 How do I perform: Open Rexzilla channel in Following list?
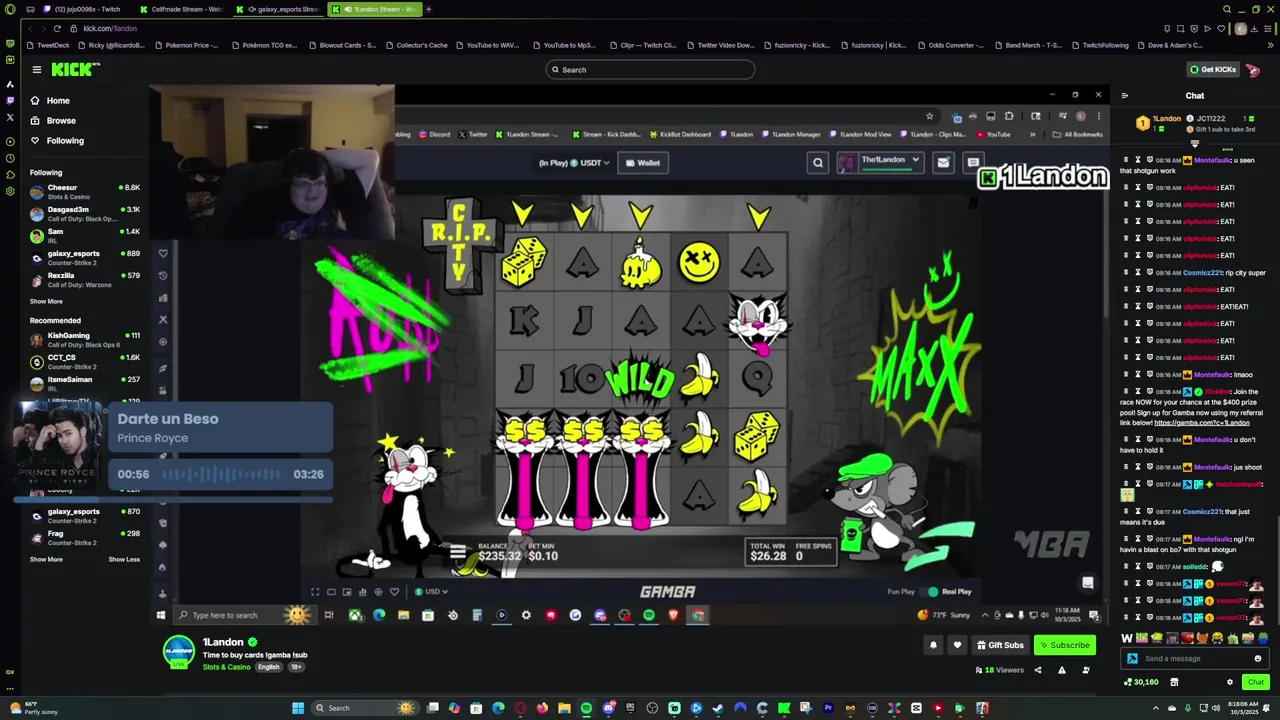[85, 279]
